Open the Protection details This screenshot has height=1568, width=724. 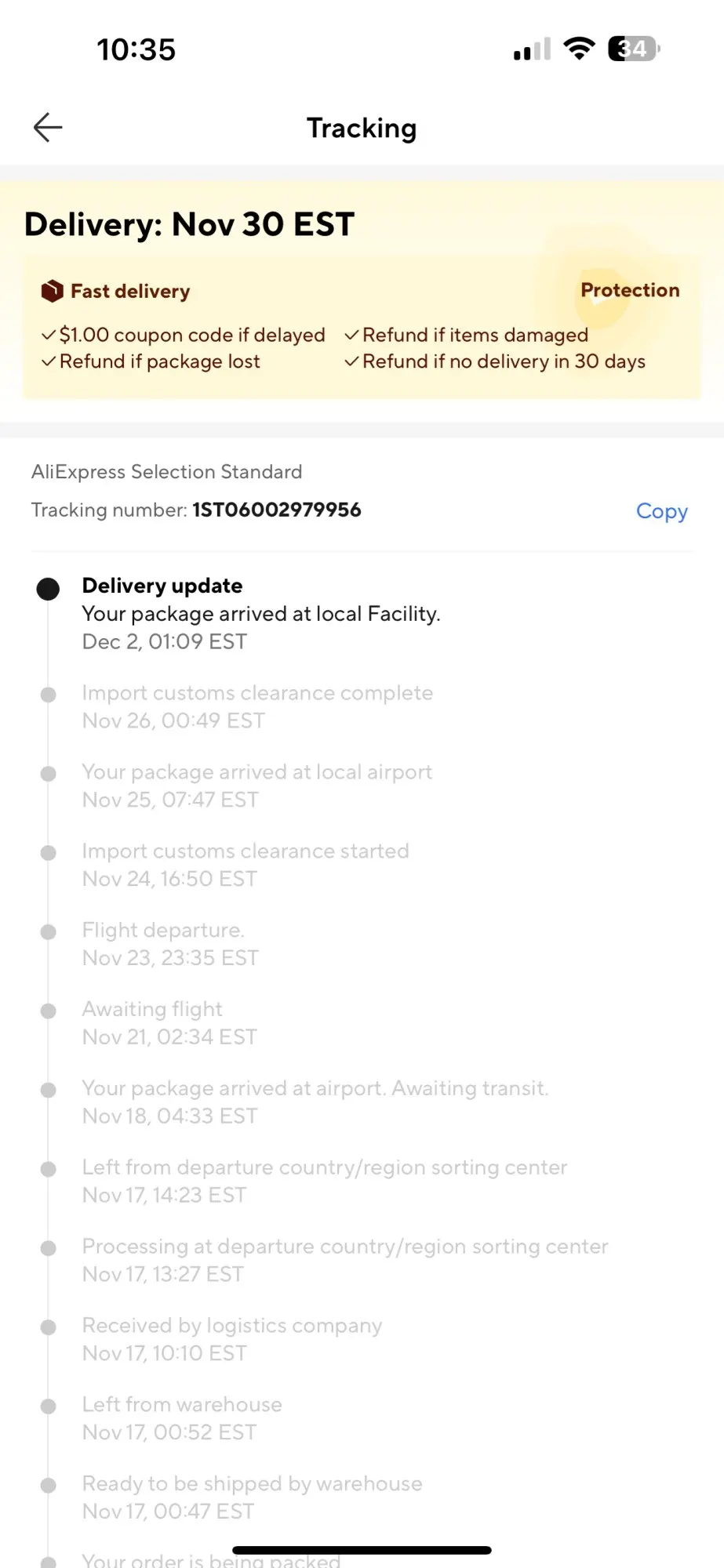click(630, 290)
